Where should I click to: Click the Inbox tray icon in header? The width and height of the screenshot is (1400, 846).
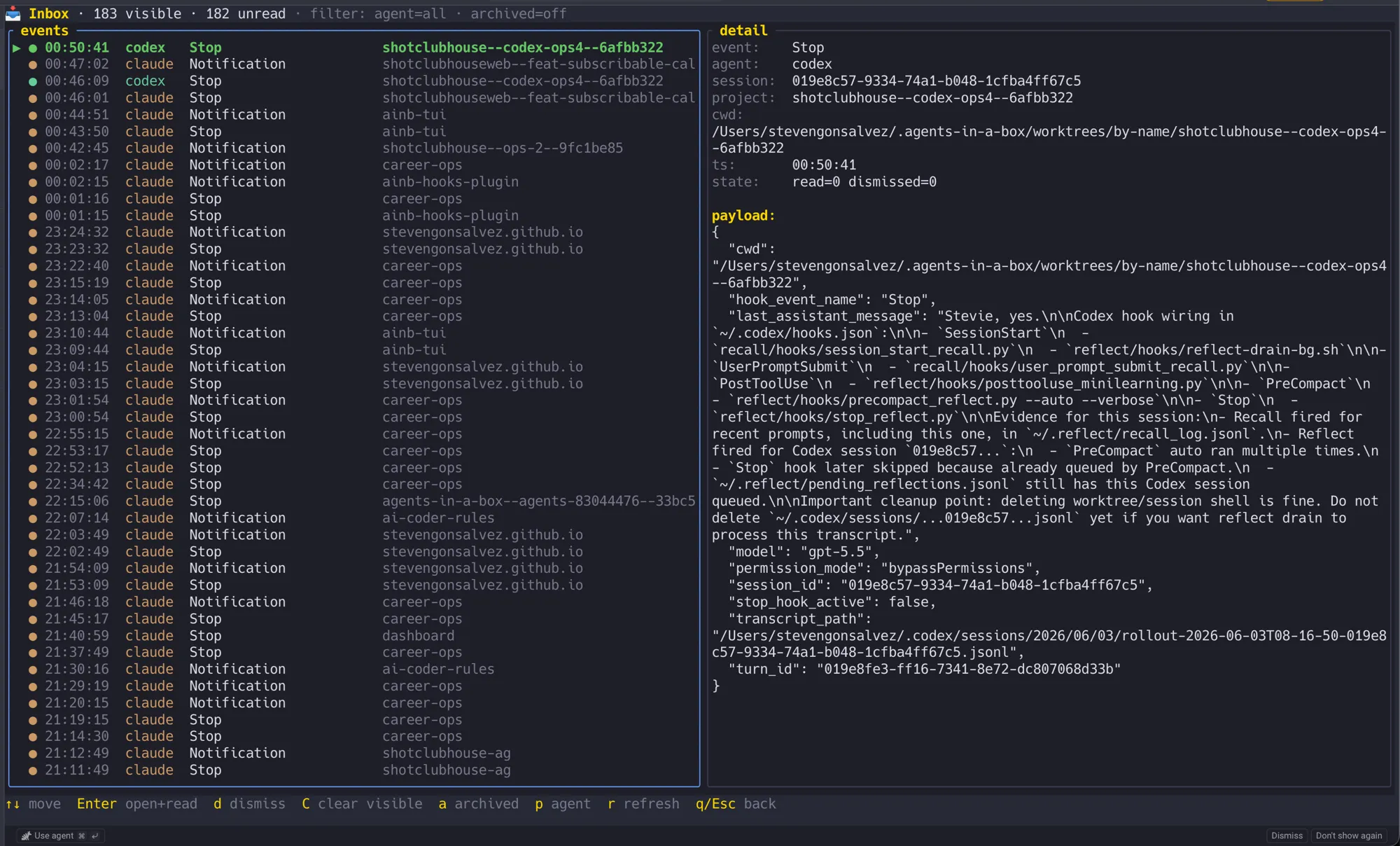(13, 13)
